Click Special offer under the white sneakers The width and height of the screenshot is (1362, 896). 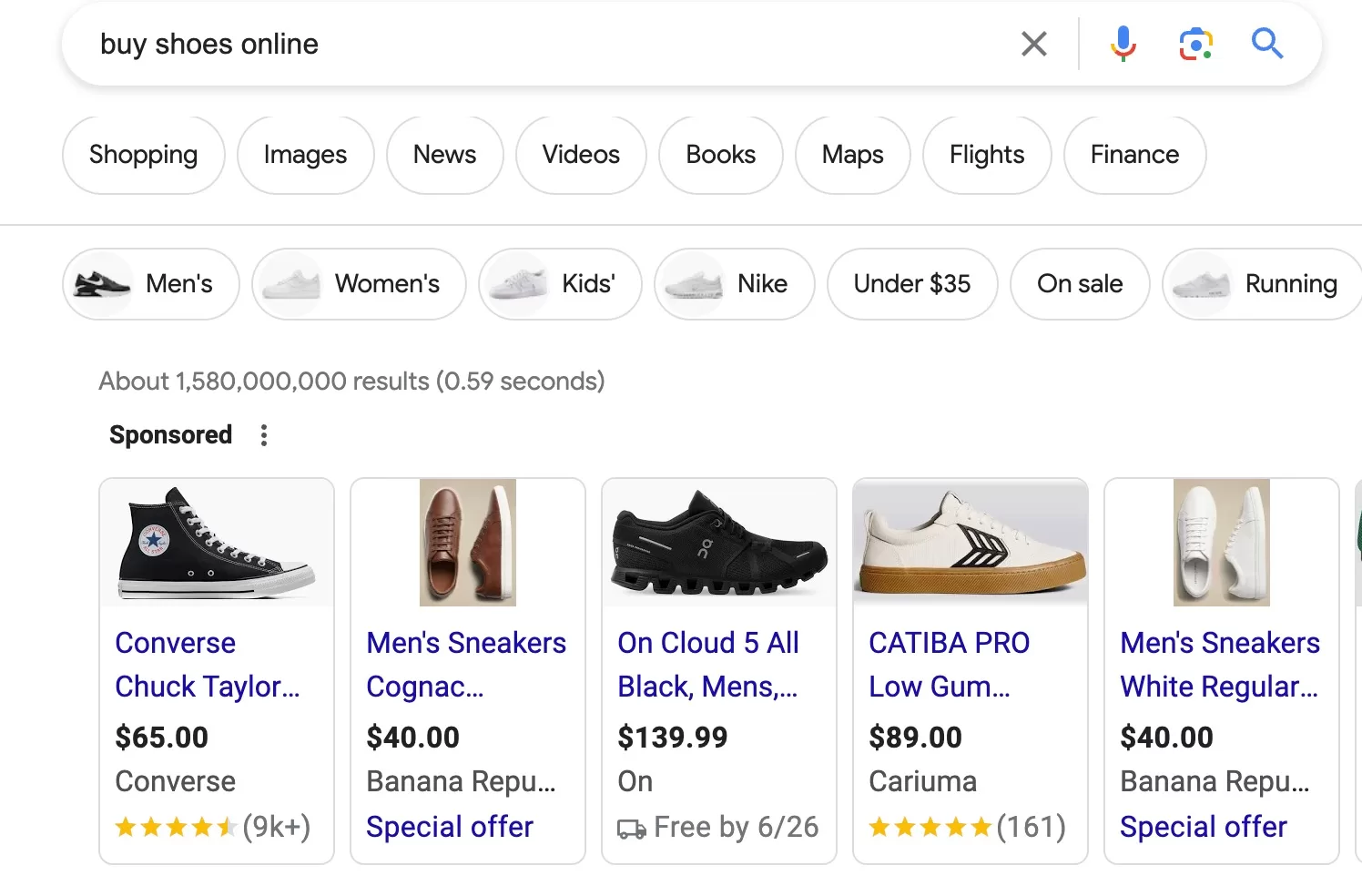pyautogui.click(x=1204, y=827)
